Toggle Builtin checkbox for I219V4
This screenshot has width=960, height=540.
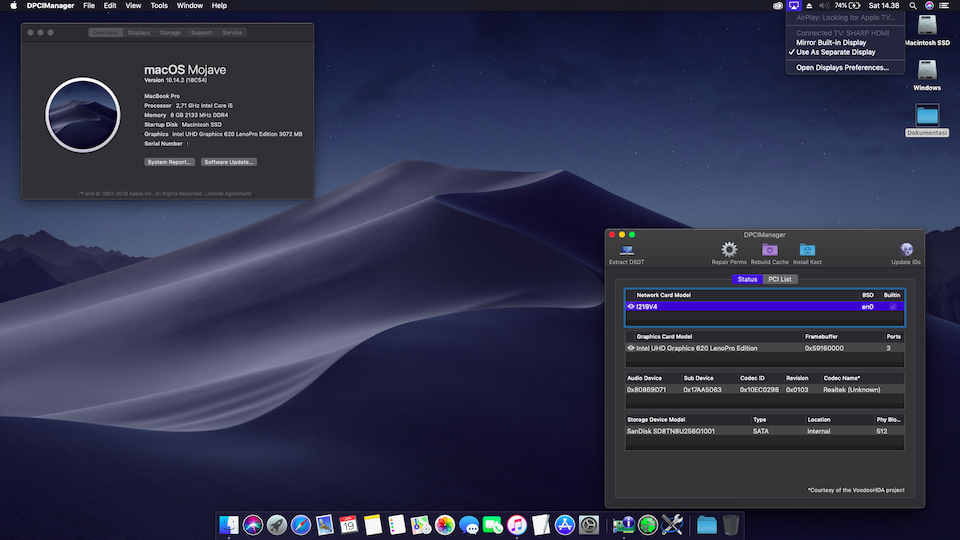pyautogui.click(x=893, y=306)
